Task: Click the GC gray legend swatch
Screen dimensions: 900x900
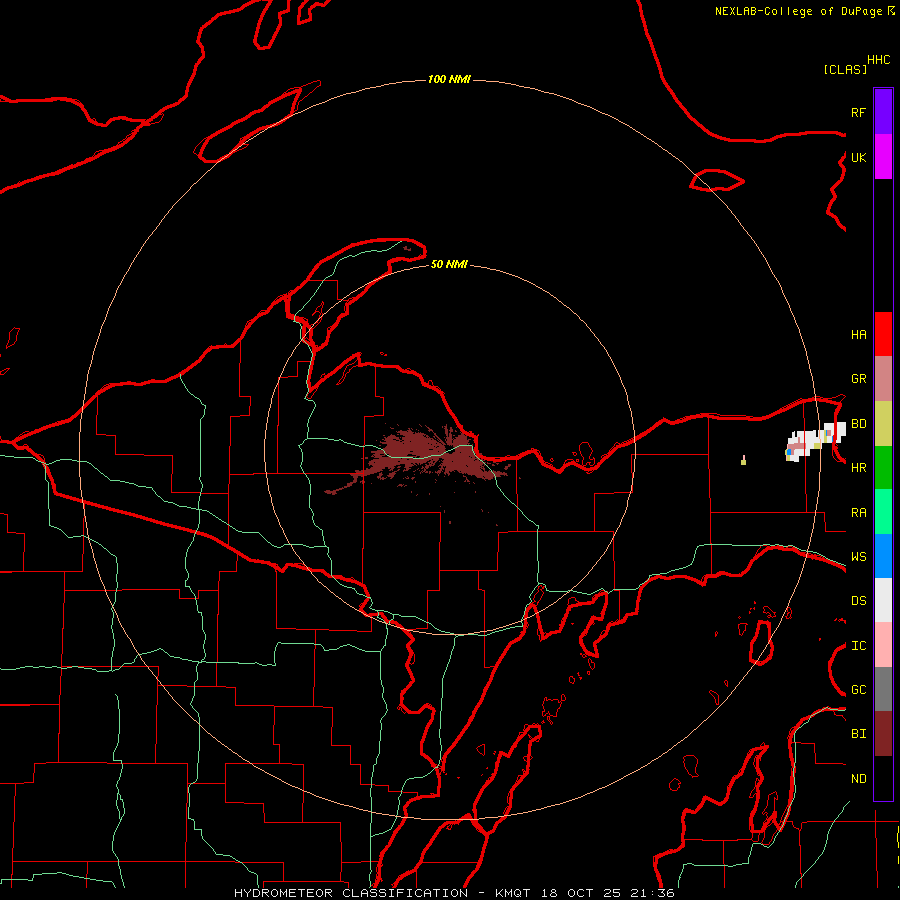Action: [883, 689]
